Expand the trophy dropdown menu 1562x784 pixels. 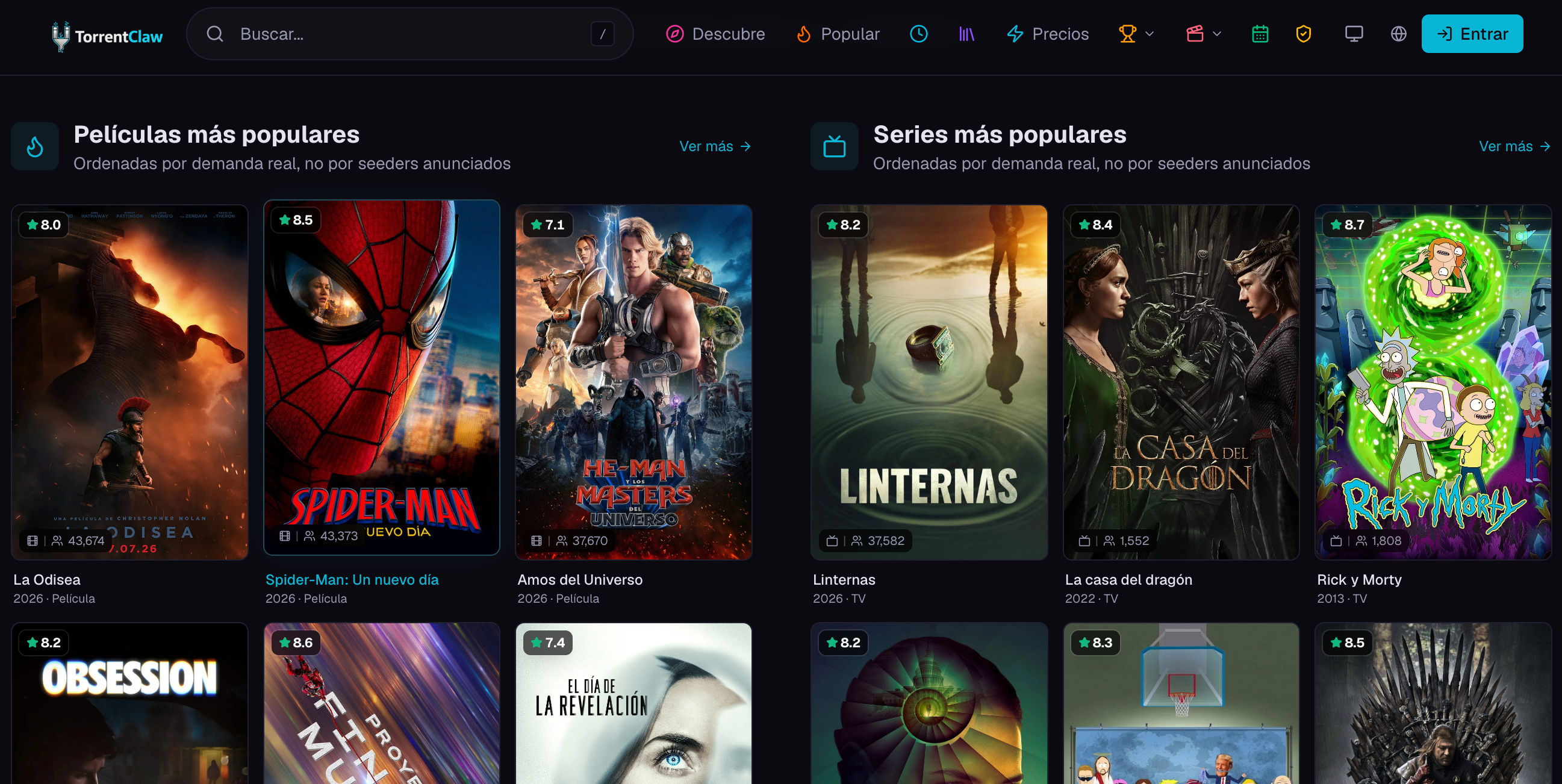tap(1136, 34)
